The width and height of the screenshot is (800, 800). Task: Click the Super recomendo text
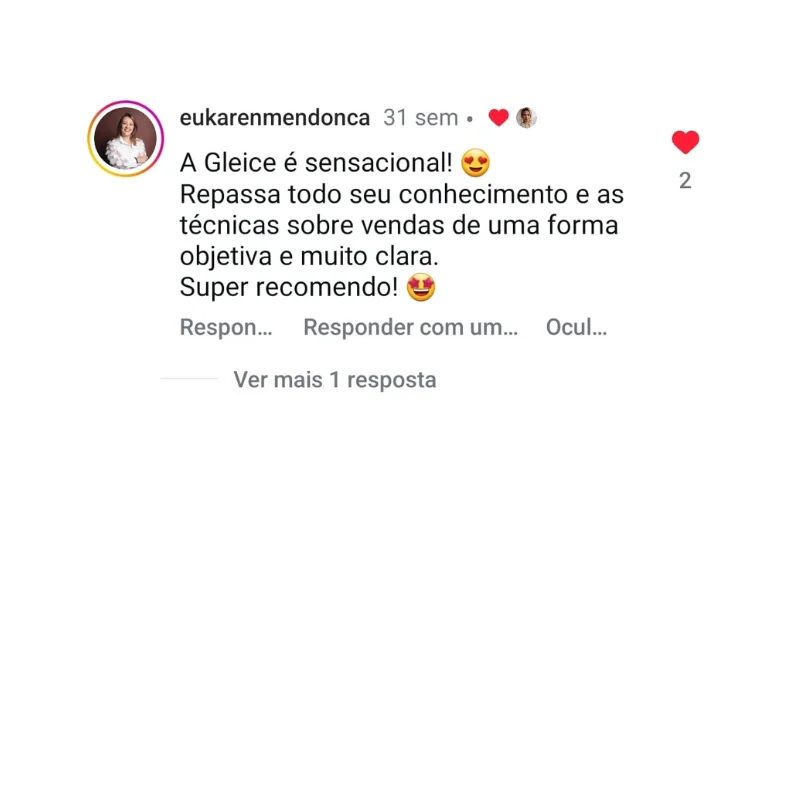click(x=289, y=287)
